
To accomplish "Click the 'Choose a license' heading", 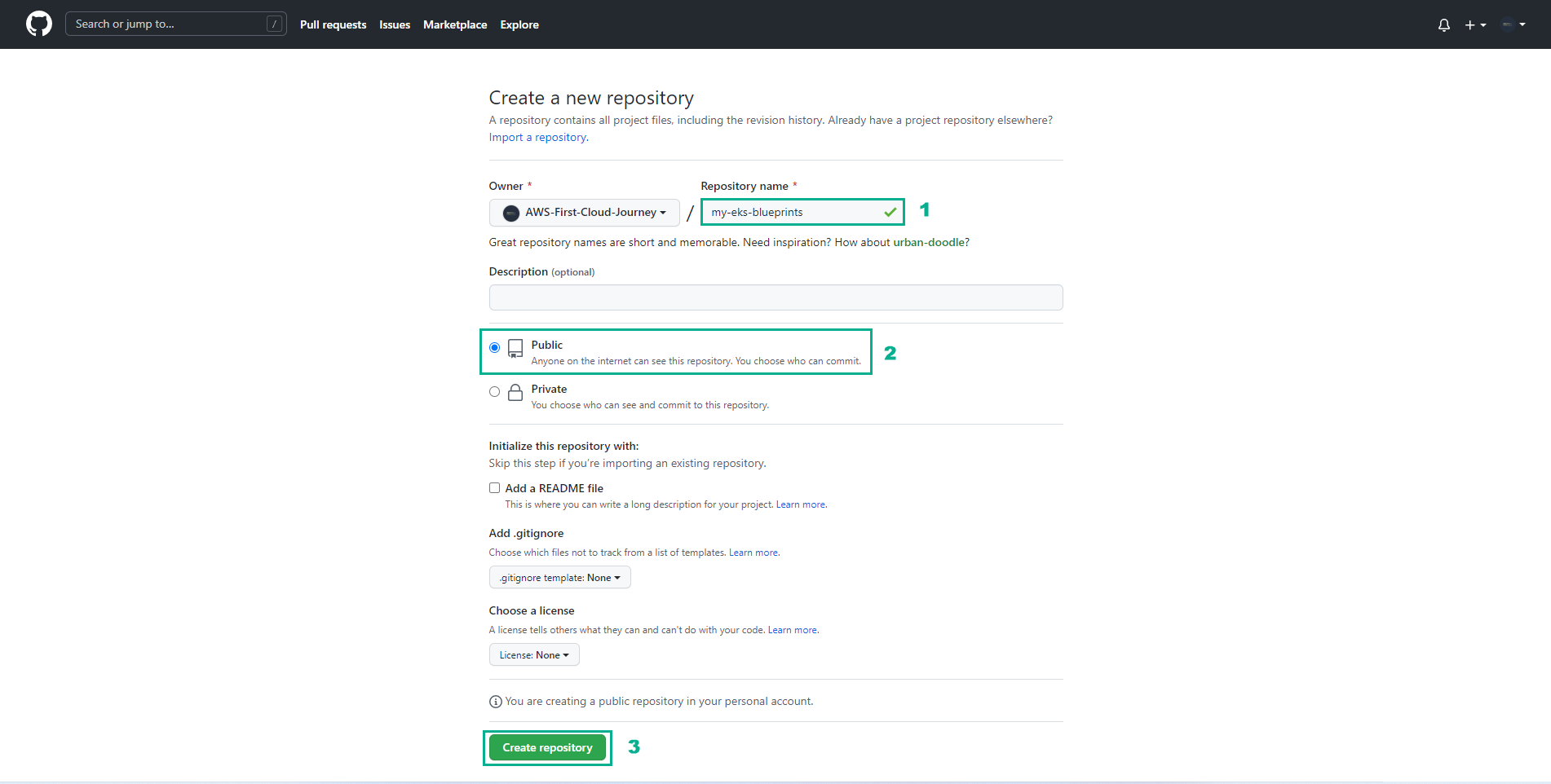I will click(x=531, y=610).
